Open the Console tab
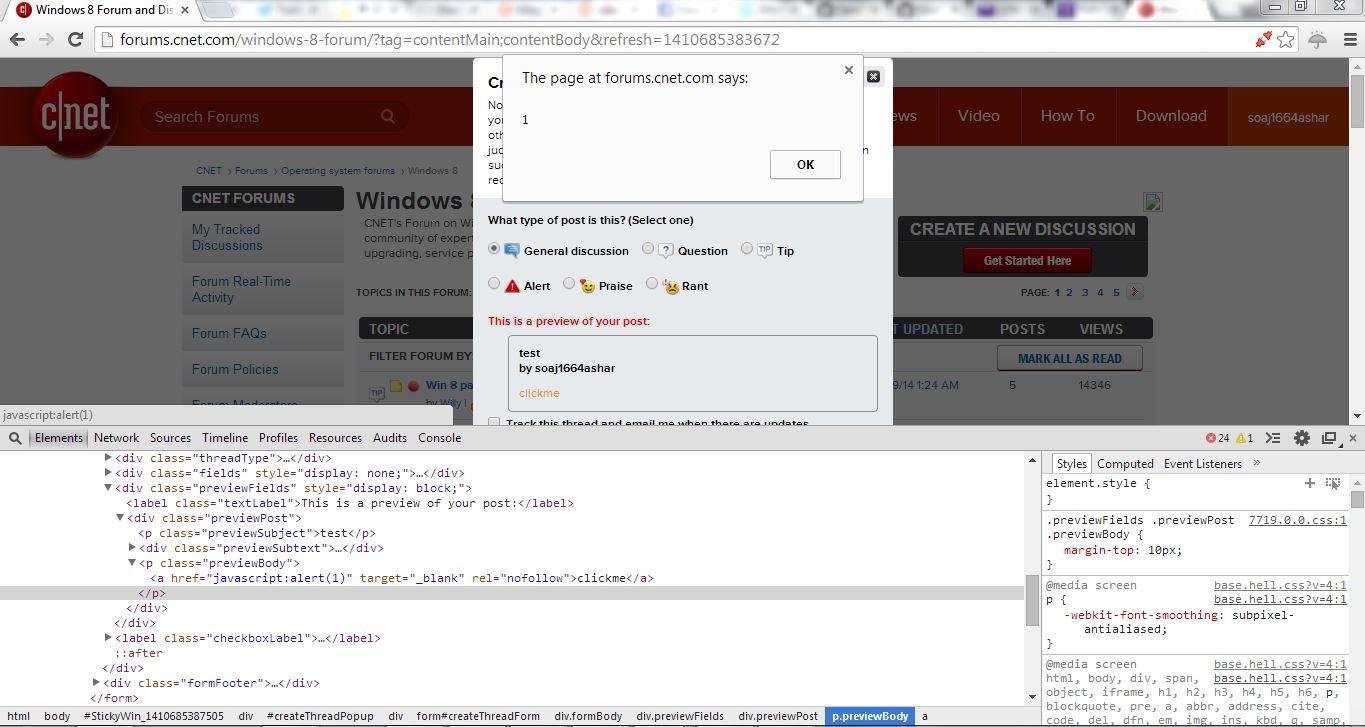The height and width of the screenshot is (727, 1365). (x=439, y=438)
